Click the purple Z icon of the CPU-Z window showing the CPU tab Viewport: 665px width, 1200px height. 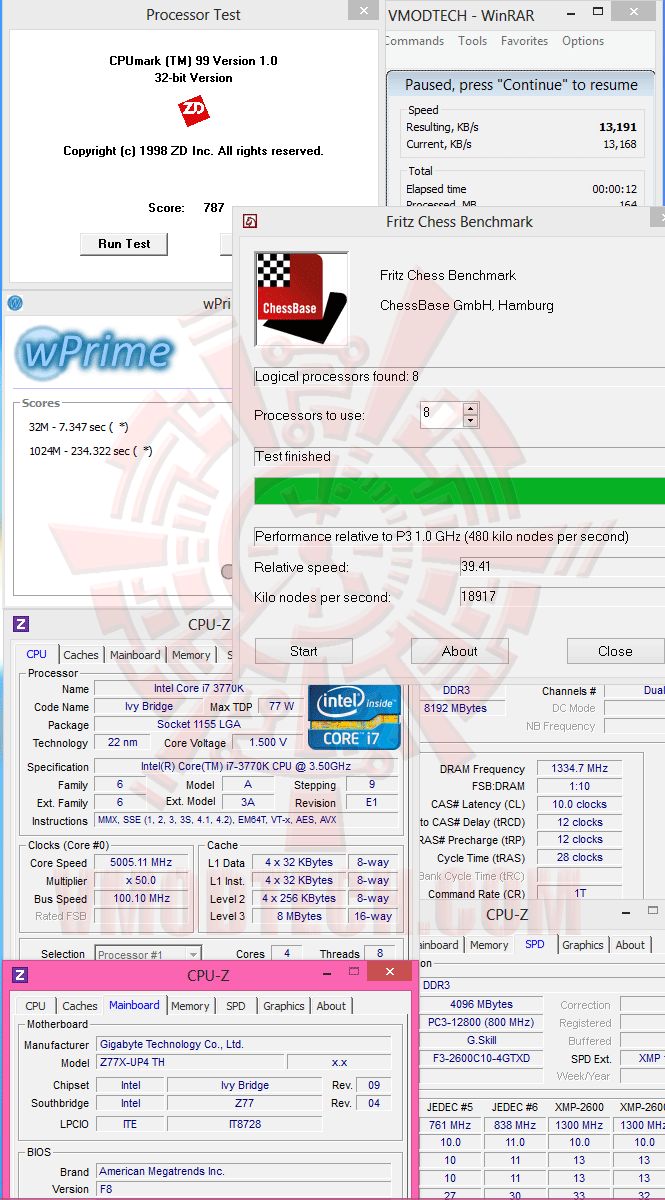click(x=21, y=624)
